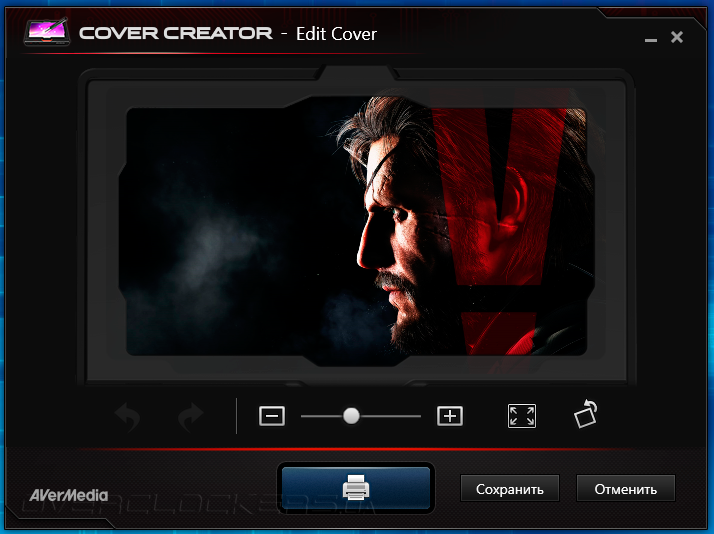The height and width of the screenshot is (534, 714).
Task: Click the cover image preview
Action: point(357,231)
